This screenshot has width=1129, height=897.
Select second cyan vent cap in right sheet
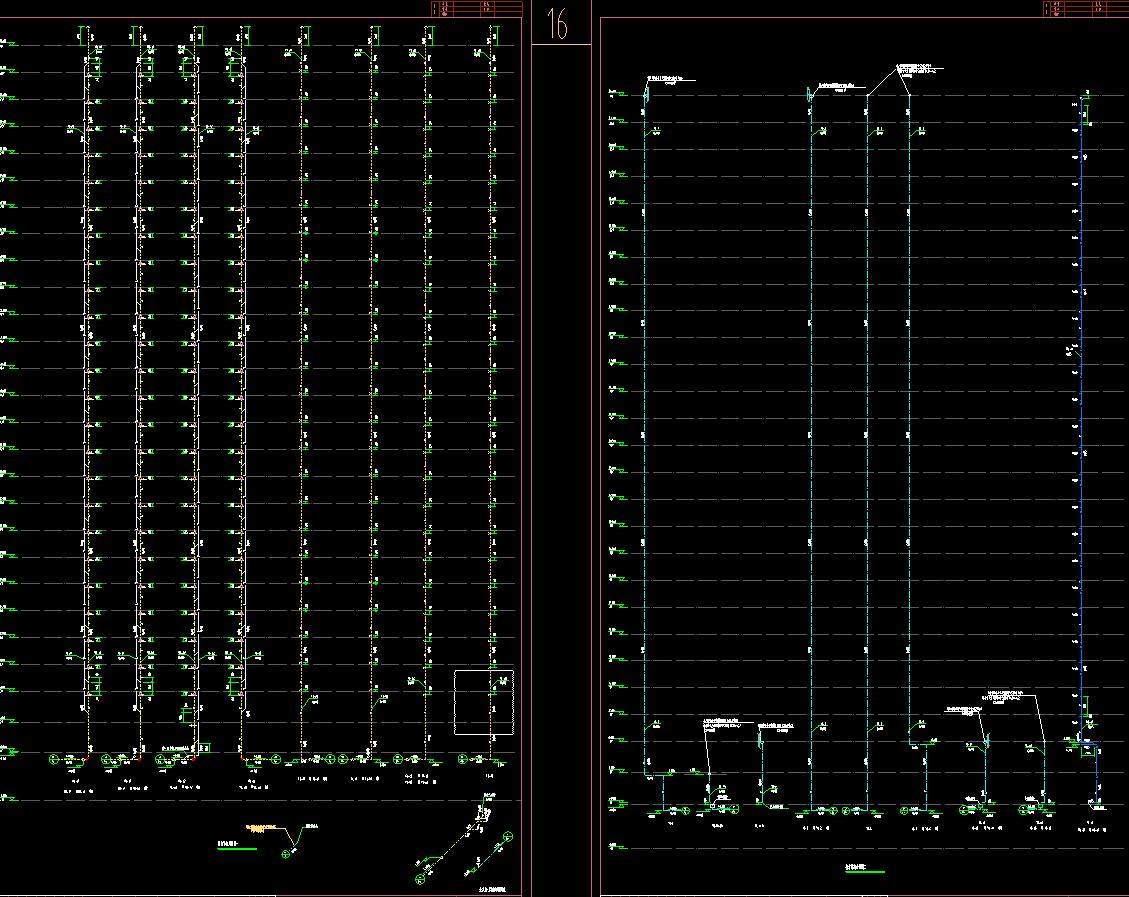[x=808, y=93]
